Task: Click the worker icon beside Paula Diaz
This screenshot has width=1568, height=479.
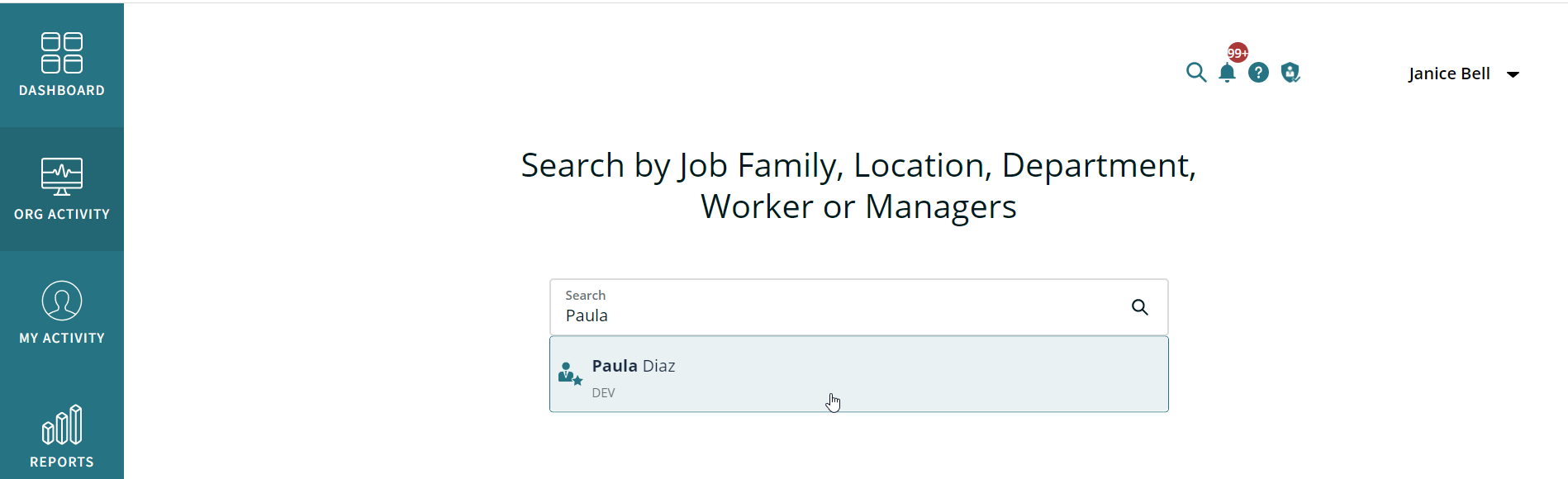Action: pyautogui.click(x=570, y=374)
